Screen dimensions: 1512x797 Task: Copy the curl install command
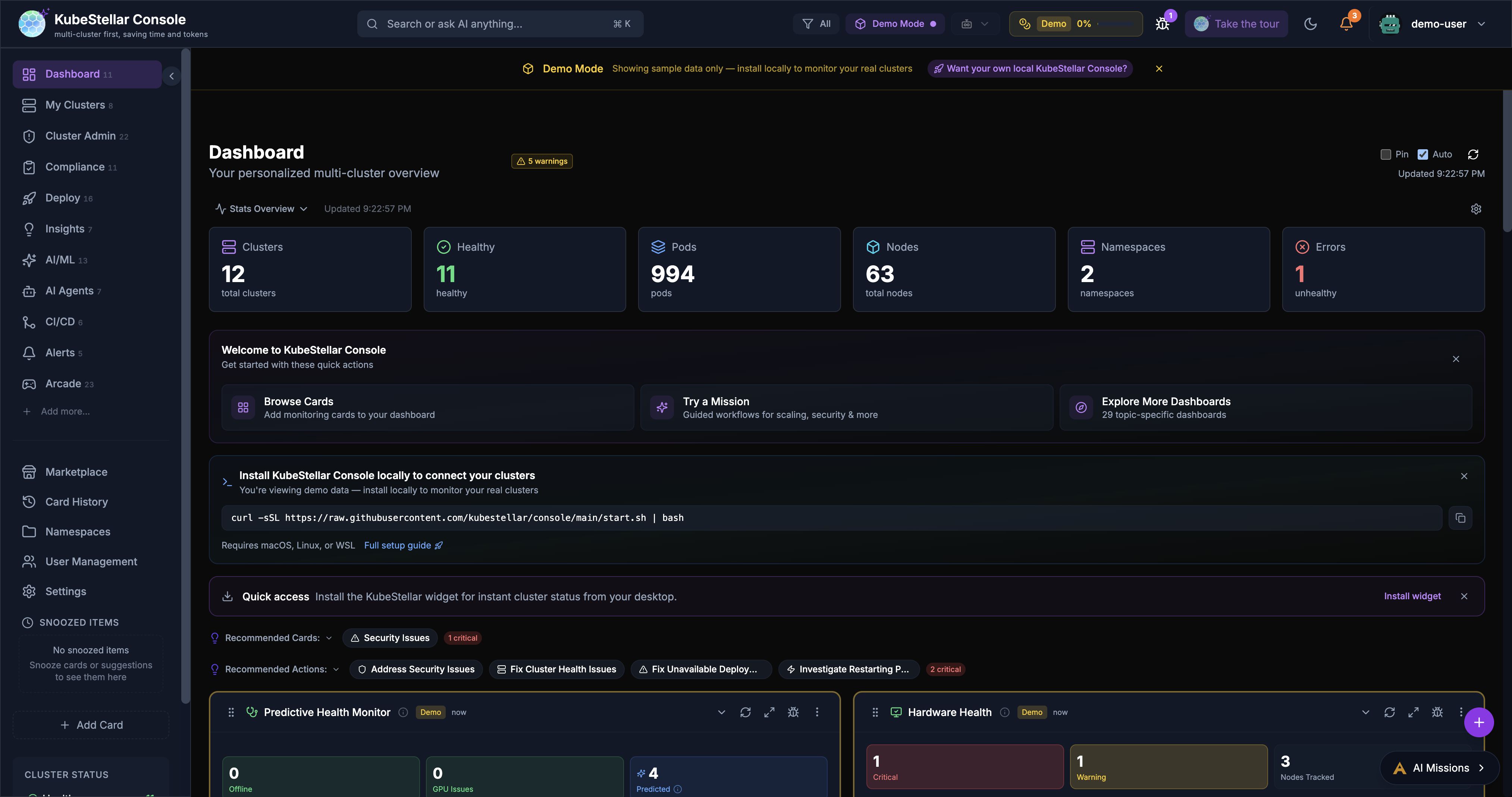[1461, 518]
